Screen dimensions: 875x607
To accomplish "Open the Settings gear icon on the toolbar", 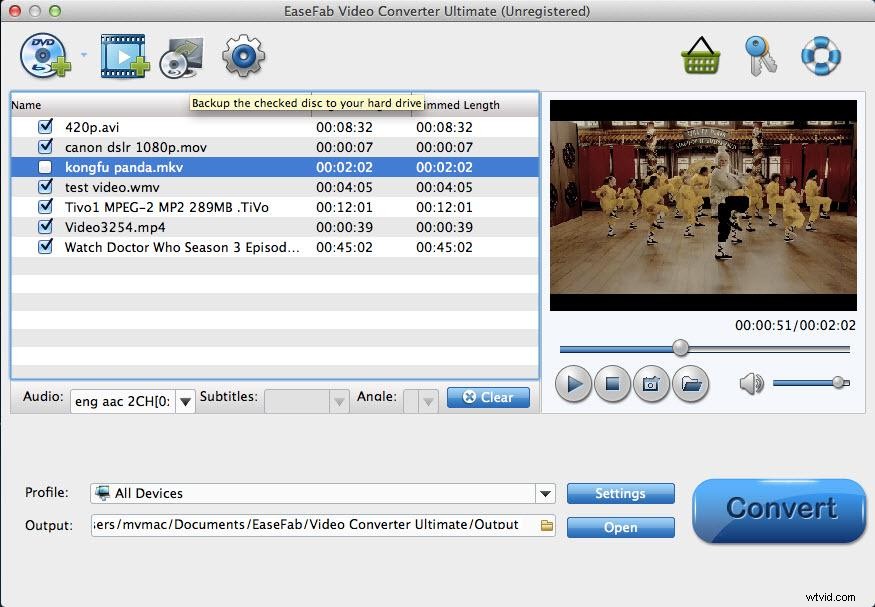I will (x=242, y=56).
